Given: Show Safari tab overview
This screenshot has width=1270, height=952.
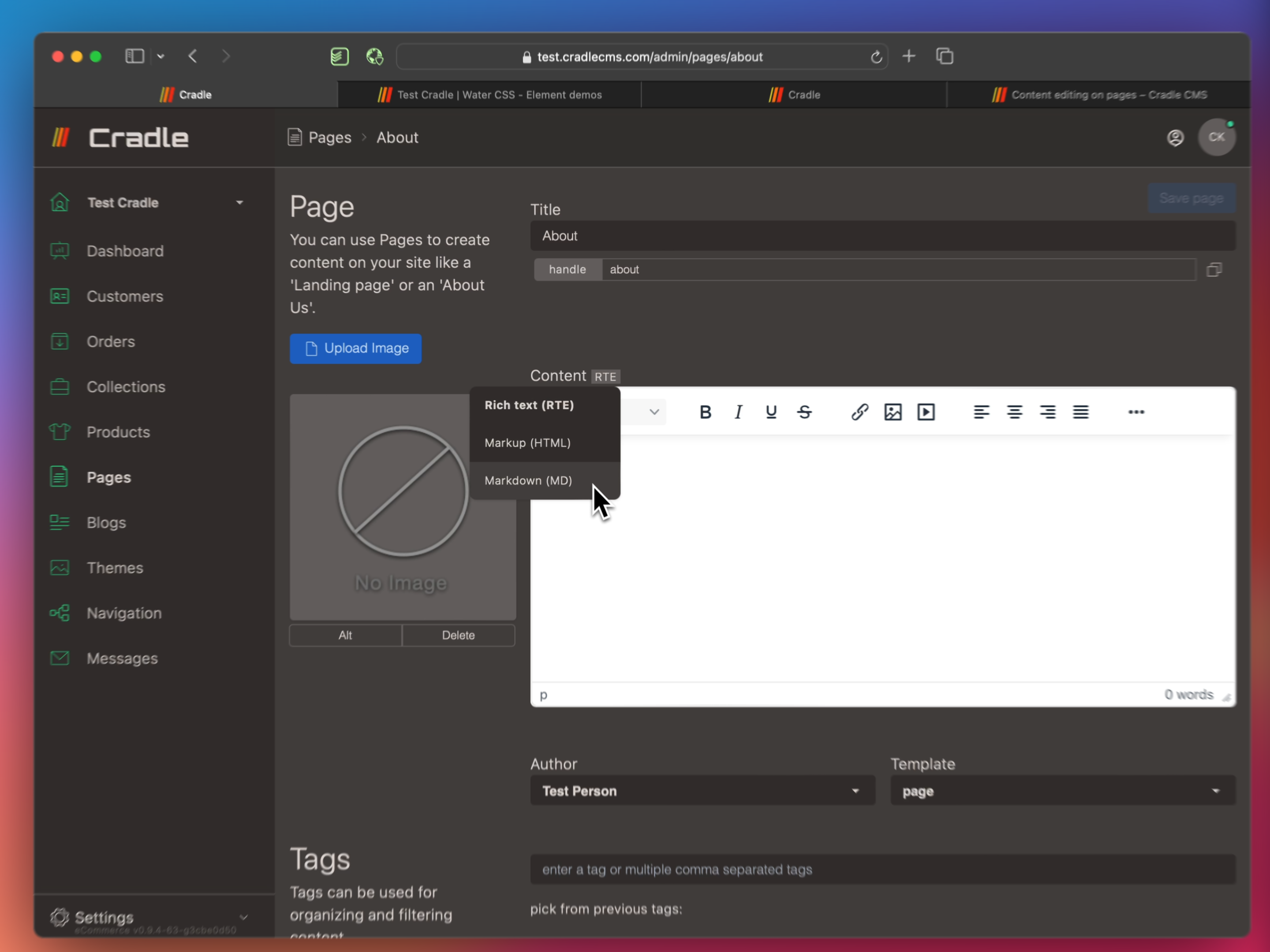Looking at the screenshot, I should click(945, 56).
